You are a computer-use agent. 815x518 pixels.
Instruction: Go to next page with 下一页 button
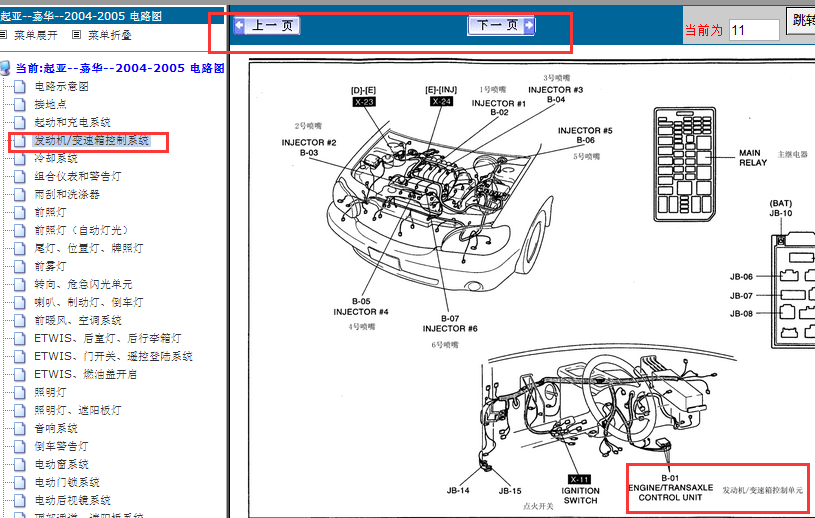(501, 25)
